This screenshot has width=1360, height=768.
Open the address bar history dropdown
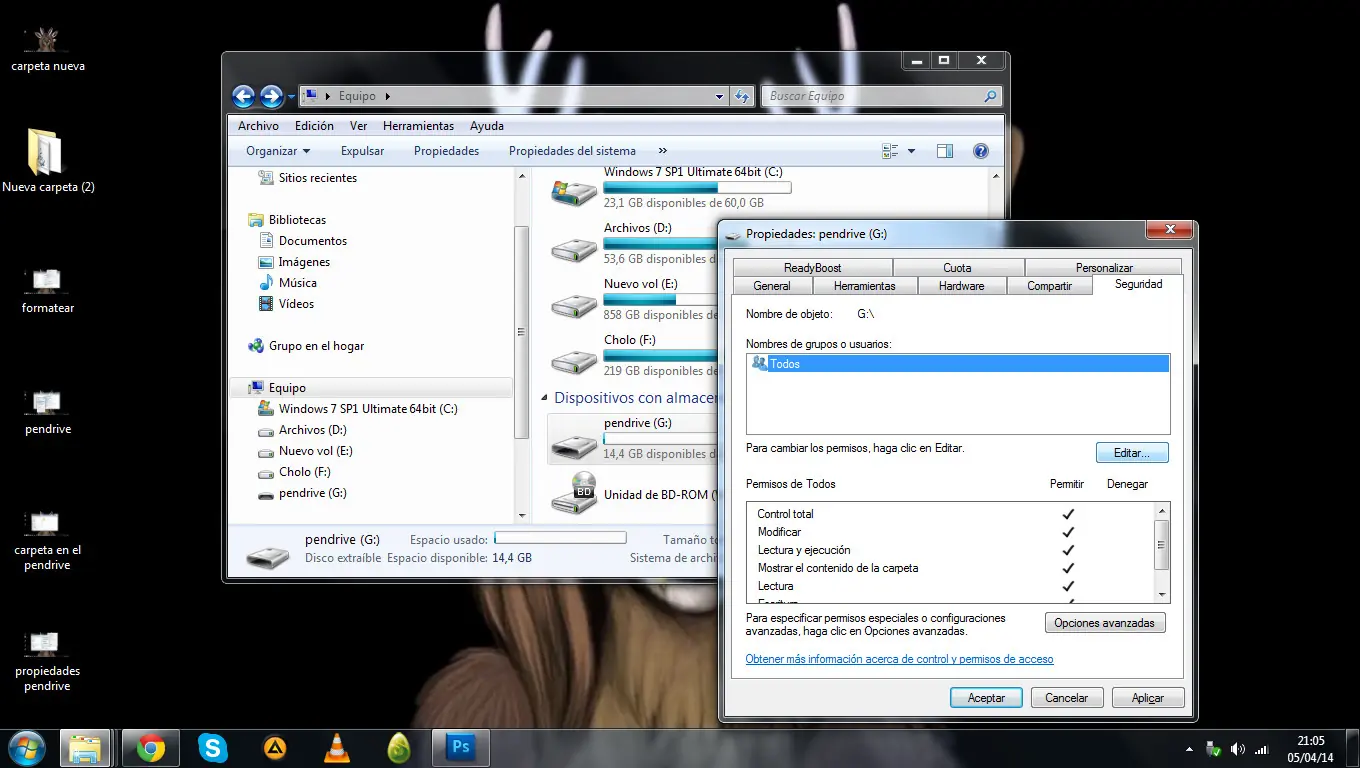[x=719, y=97]
